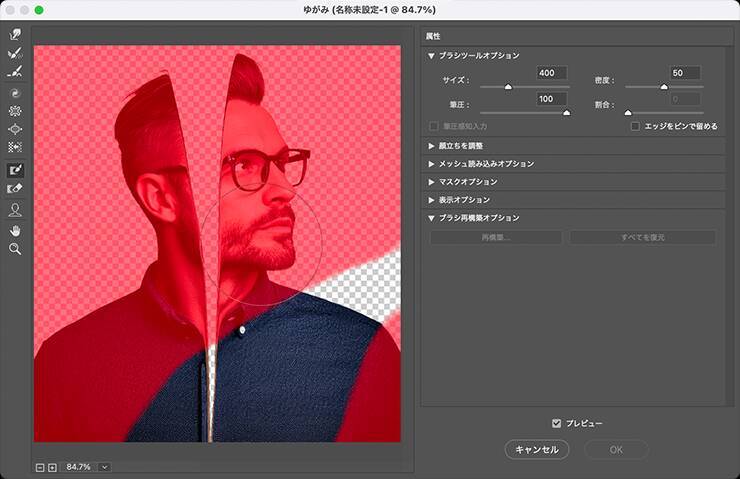Click the サイズ slider track
This screenshot has width=740, height=479.
(524, 88)
